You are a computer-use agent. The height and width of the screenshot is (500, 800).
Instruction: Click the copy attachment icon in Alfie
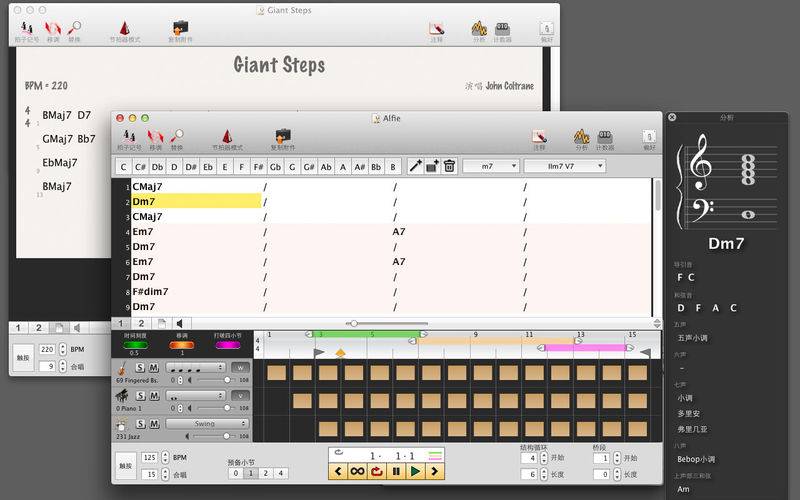click(283, 137)
